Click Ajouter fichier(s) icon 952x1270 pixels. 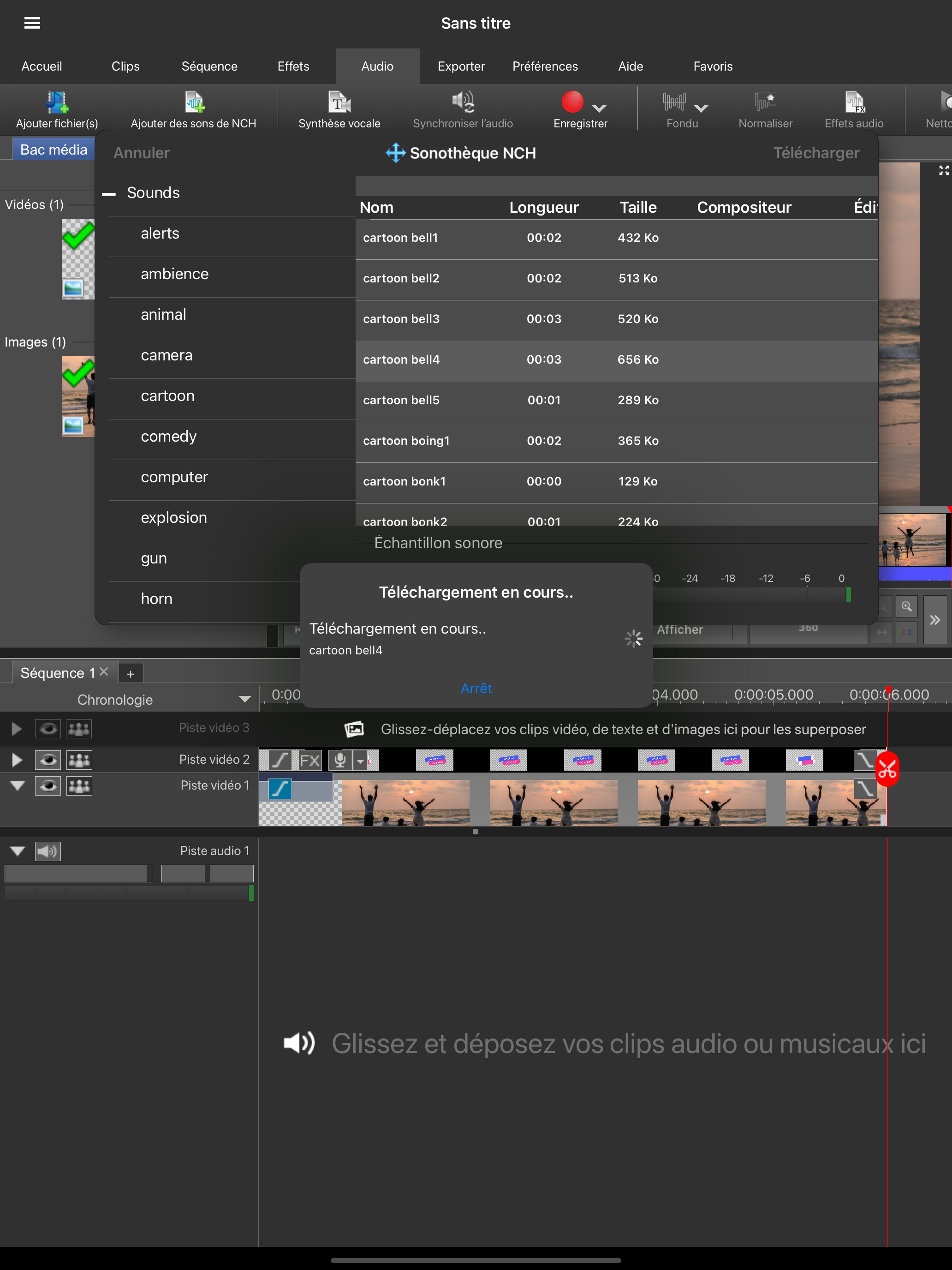[x=57, y=102]
